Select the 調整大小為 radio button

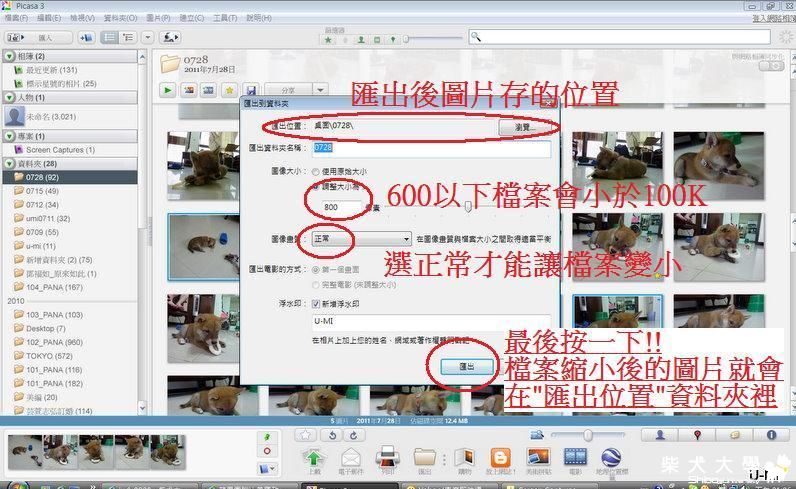pos(317,186)
